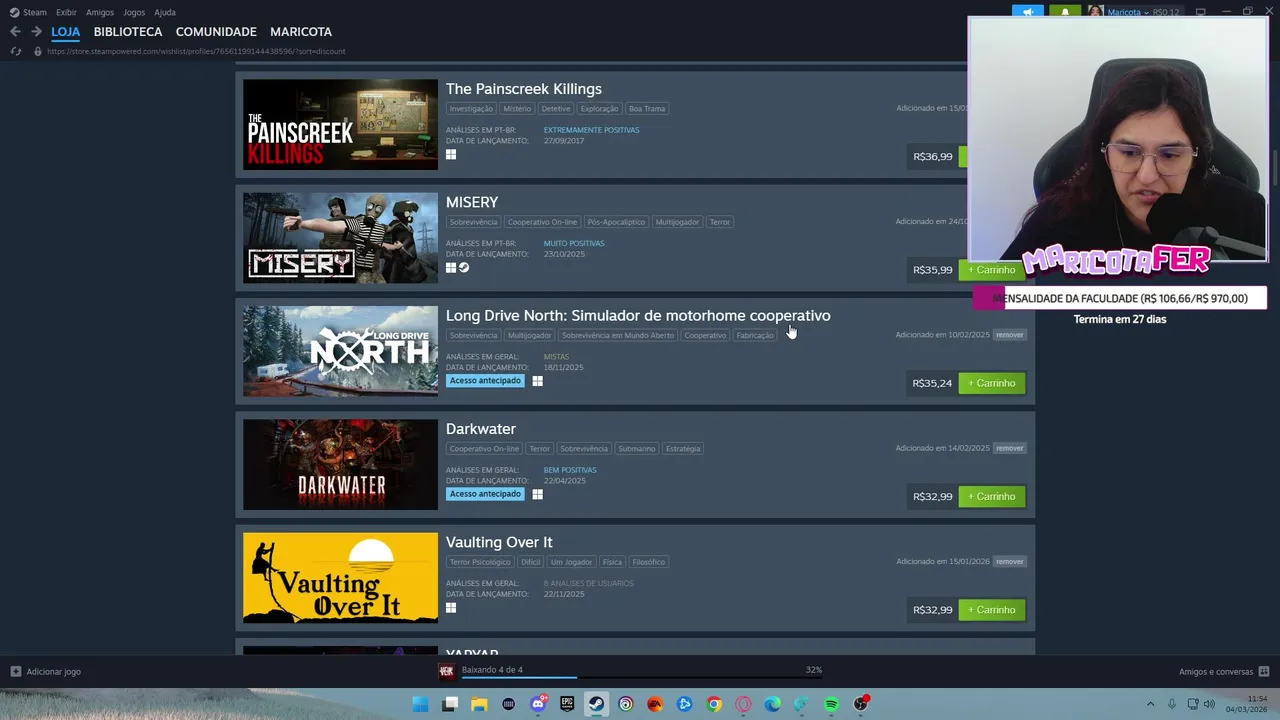Switch to the COMUNIDADE tab
Screen dimensions: 1280x720
216,32
